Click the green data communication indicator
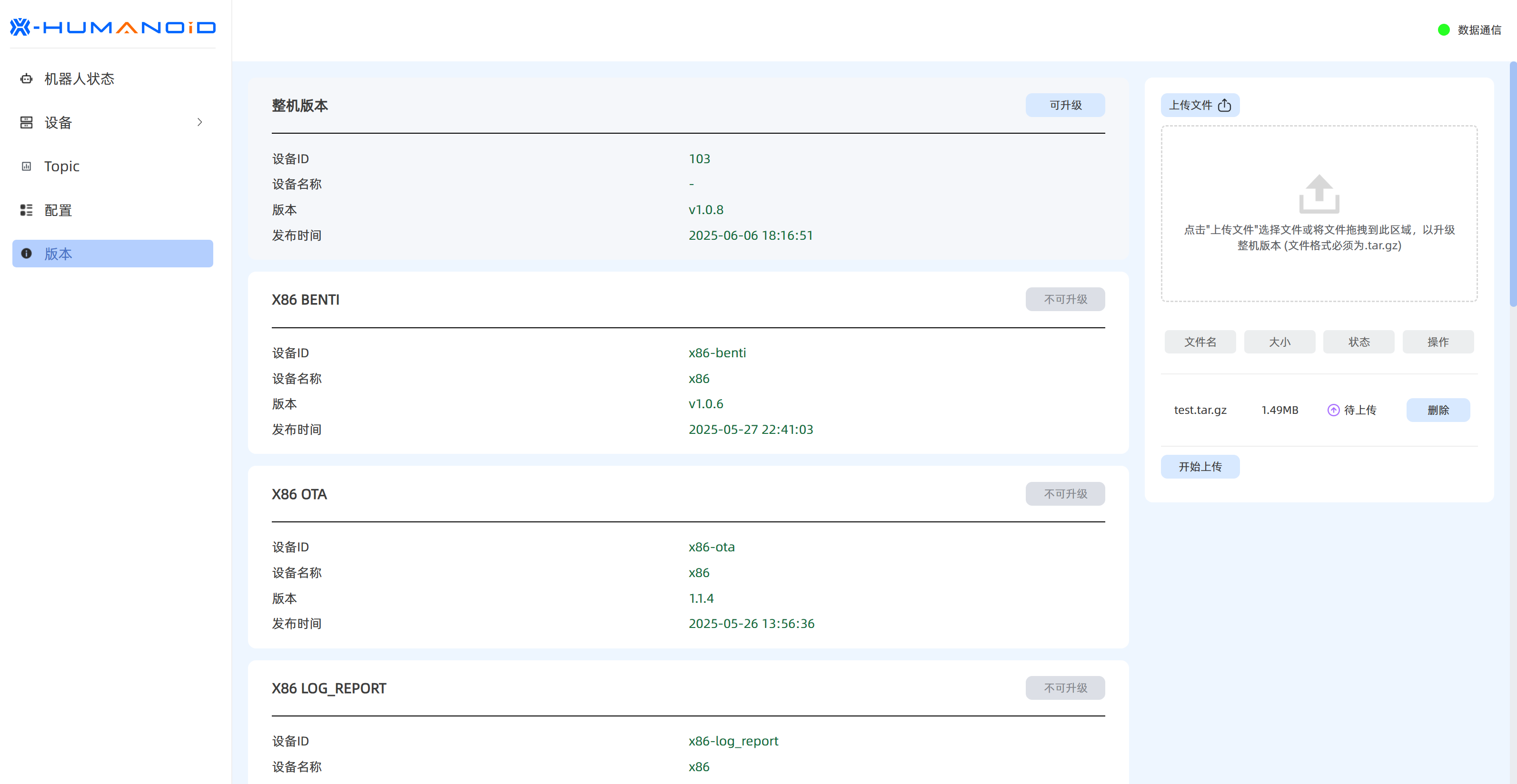This screenshot has width=1517, height=784. point(1443,30)
